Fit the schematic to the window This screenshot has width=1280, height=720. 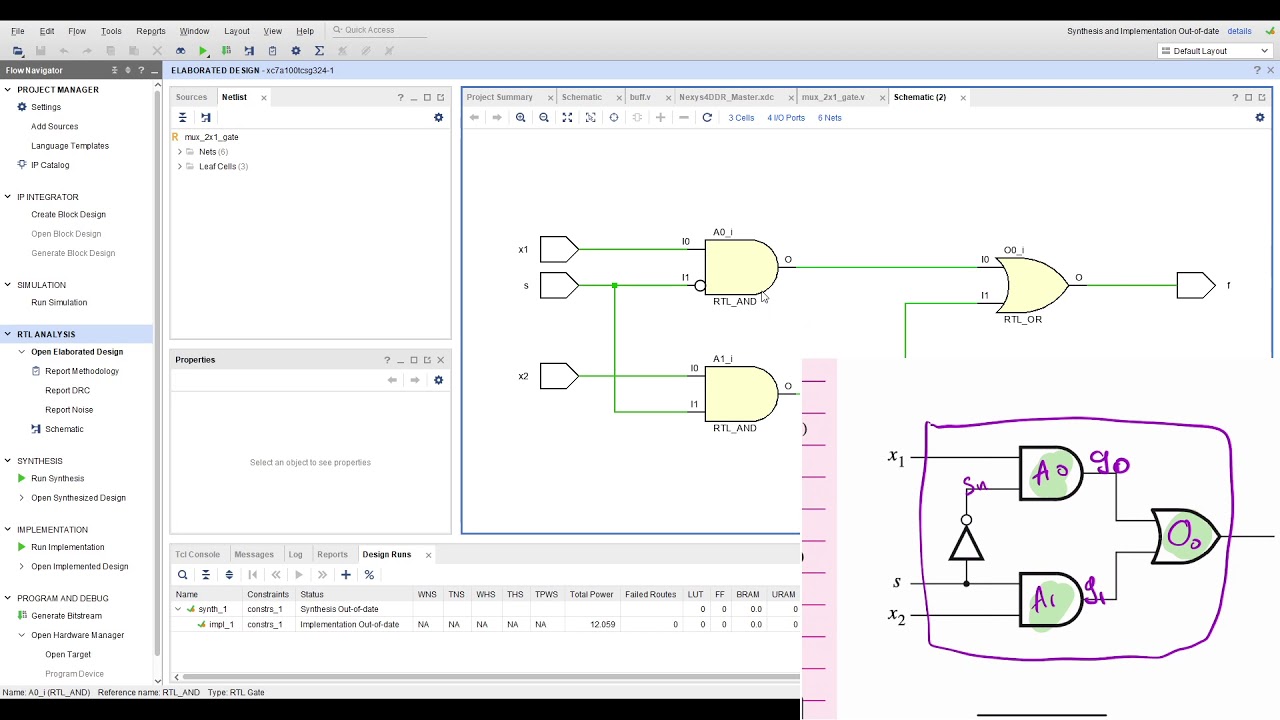click(567, 118)
